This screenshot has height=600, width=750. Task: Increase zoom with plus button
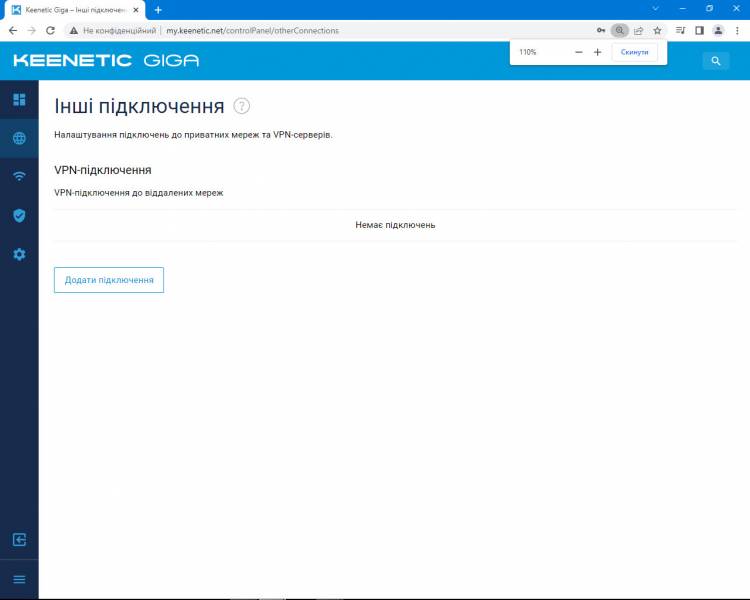[x=597, y=52]
